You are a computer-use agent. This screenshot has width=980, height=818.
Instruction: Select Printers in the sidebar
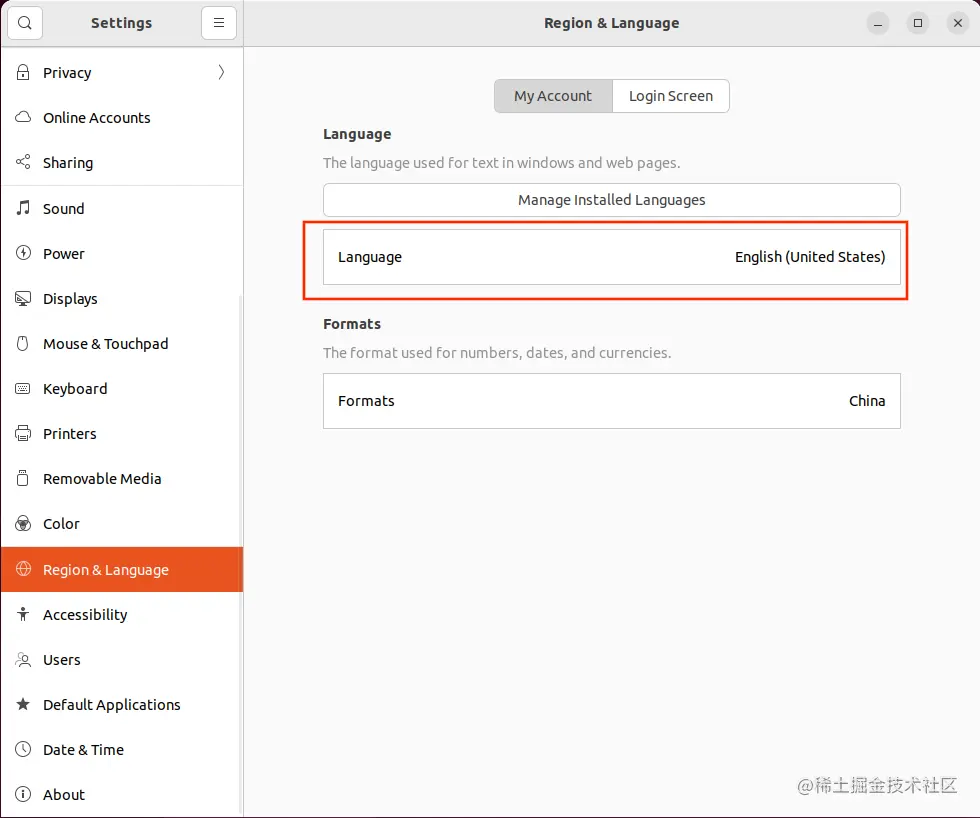[x=122, y=434]
